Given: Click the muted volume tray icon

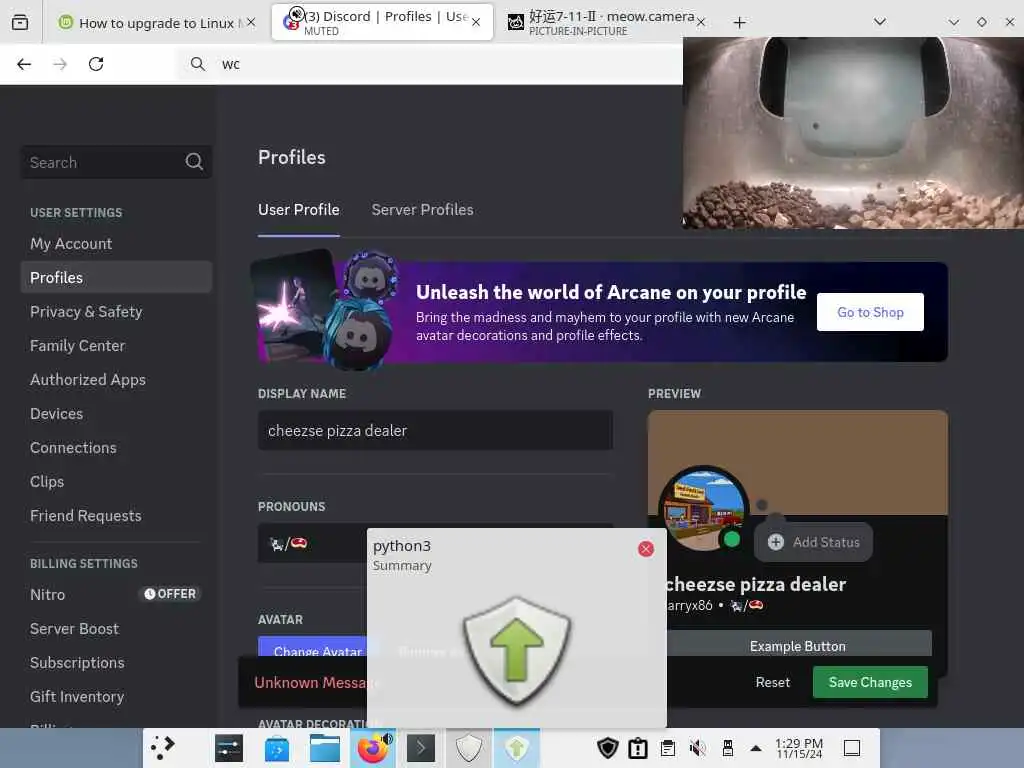Looking at the screenshot, I should tap(698, 748).
